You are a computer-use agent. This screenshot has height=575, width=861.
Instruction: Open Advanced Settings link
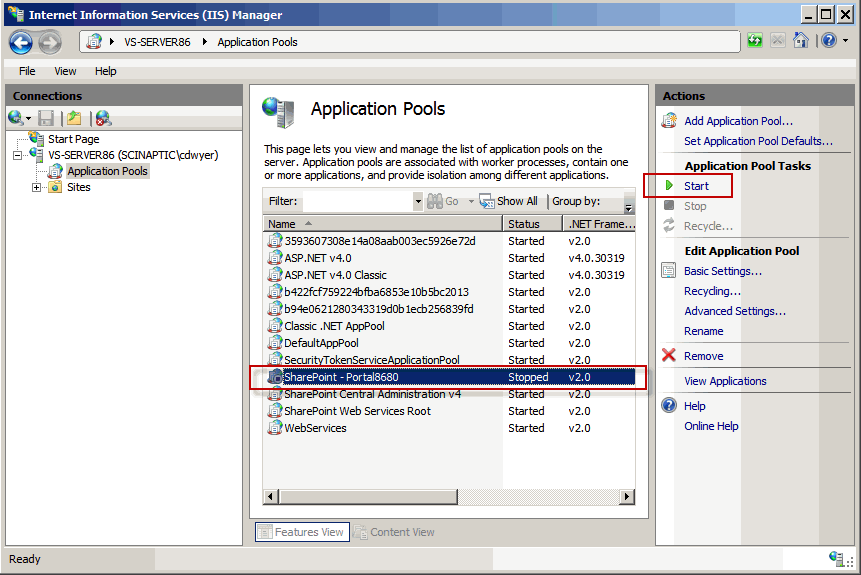click(735, 311)
